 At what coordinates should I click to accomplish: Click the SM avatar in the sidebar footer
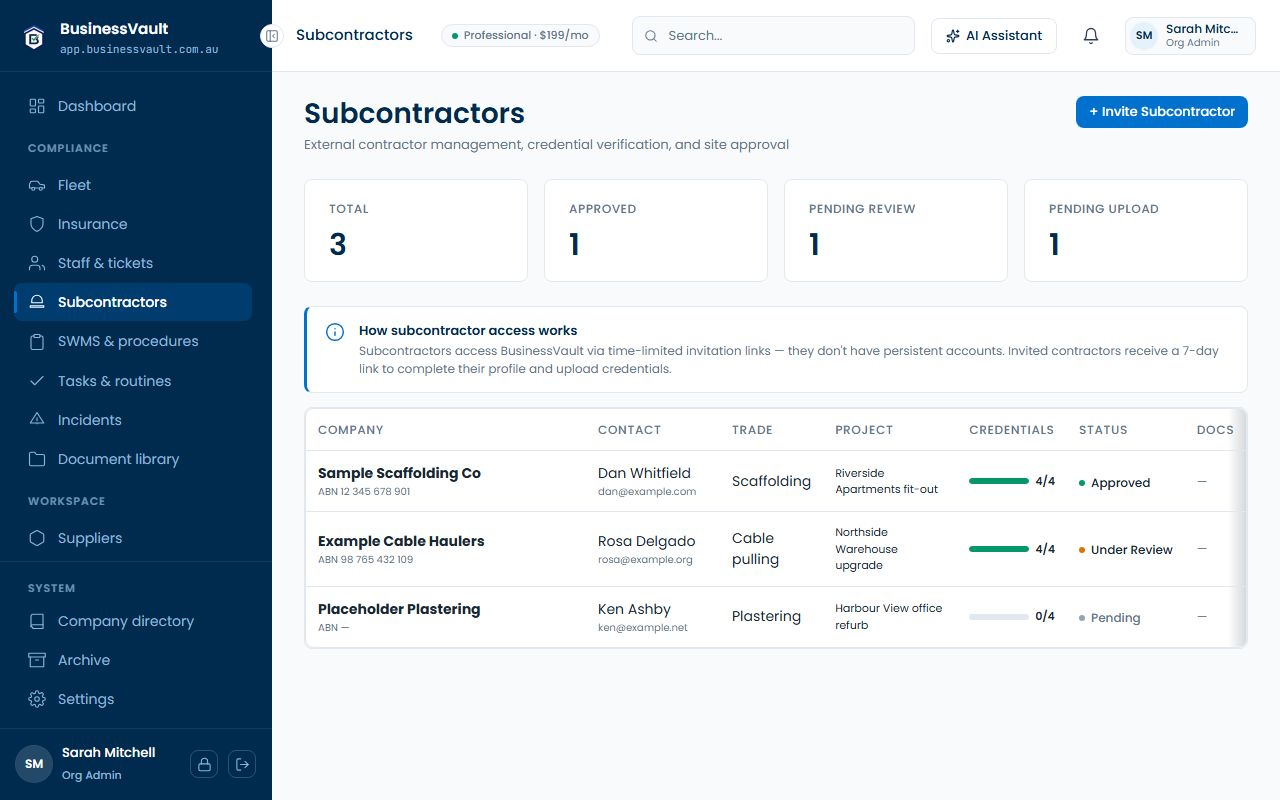pos(34,764)
